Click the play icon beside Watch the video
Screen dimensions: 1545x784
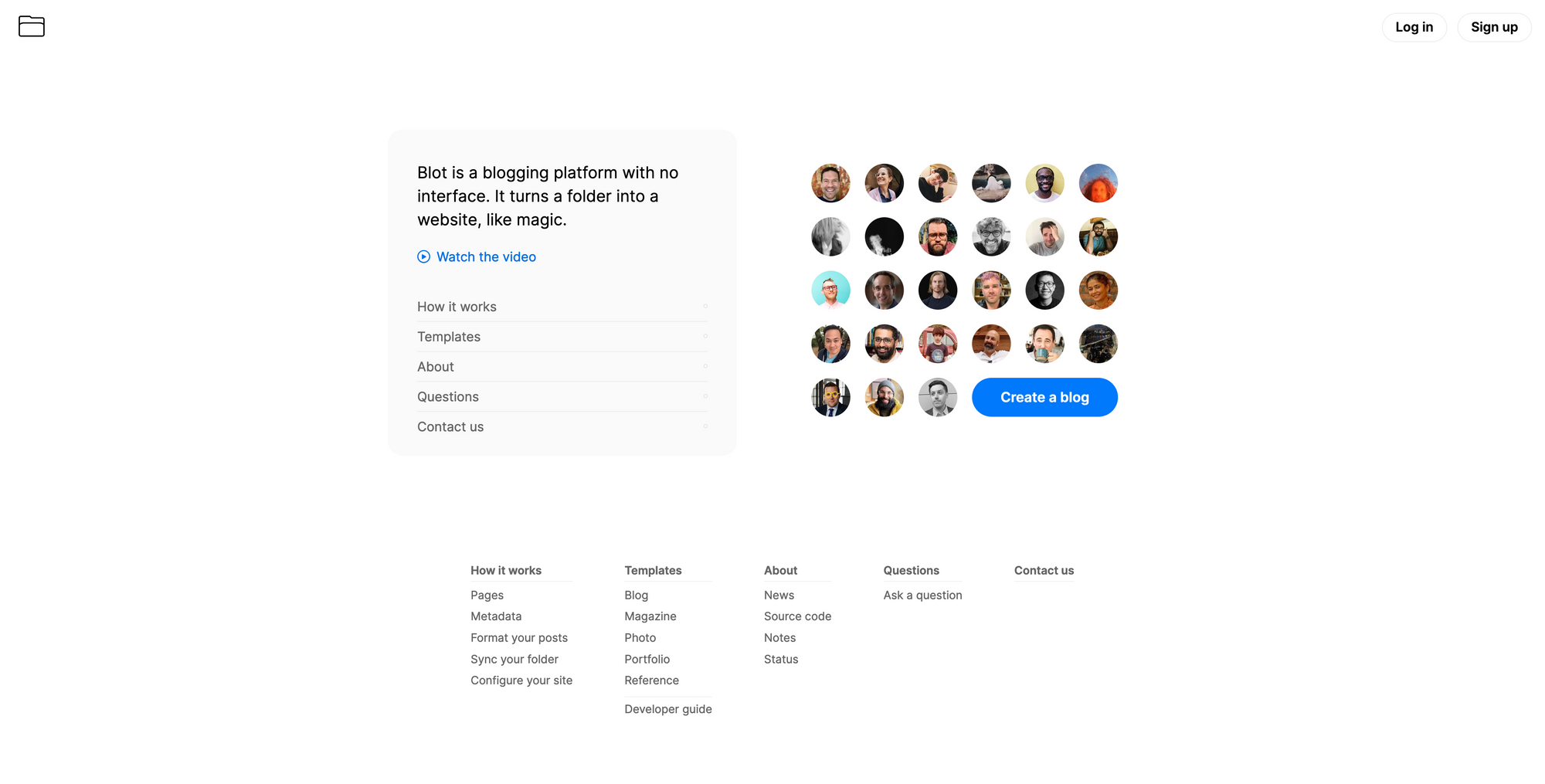click(423, 256)
